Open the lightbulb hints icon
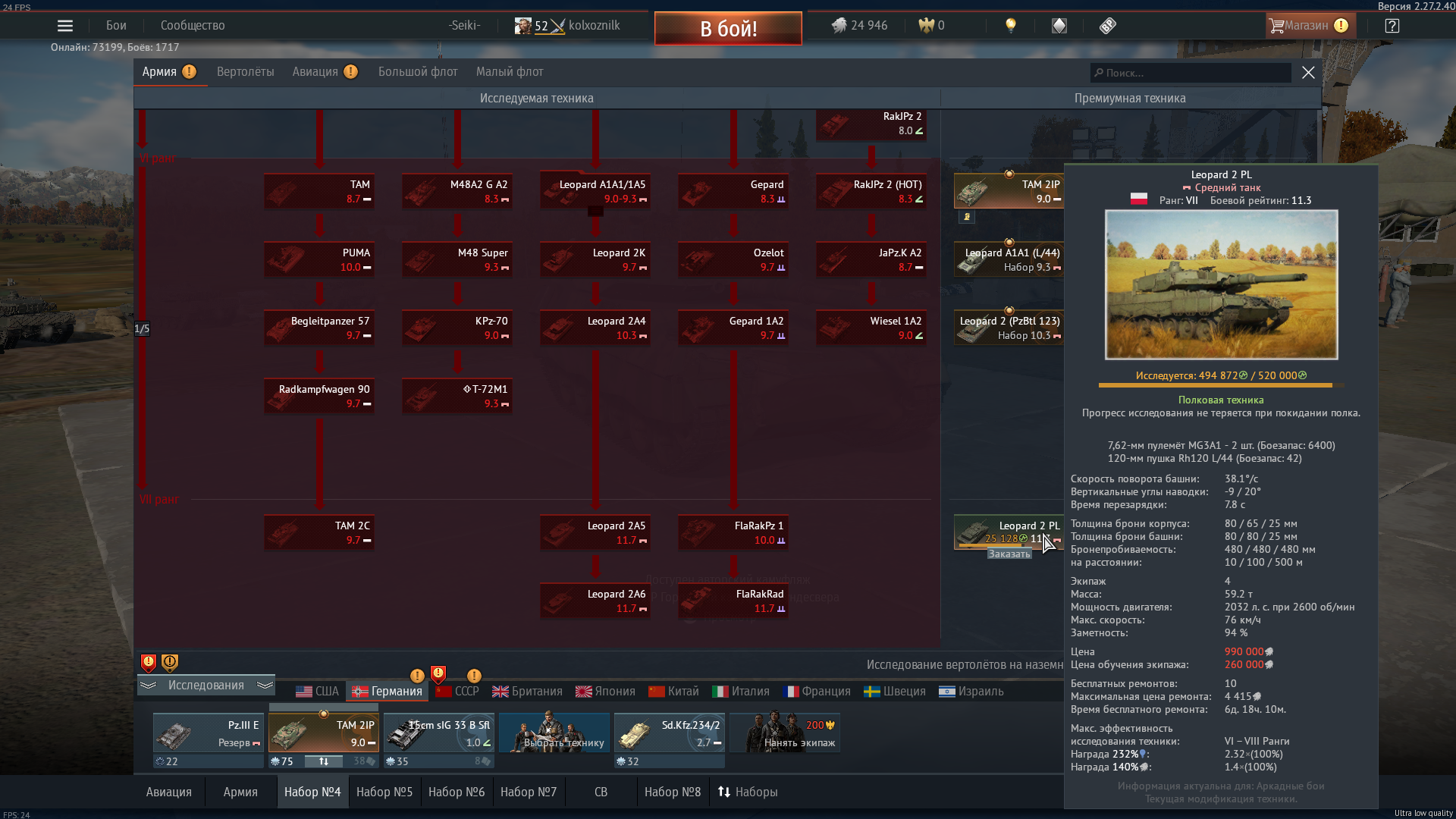 pos(1010,26)
